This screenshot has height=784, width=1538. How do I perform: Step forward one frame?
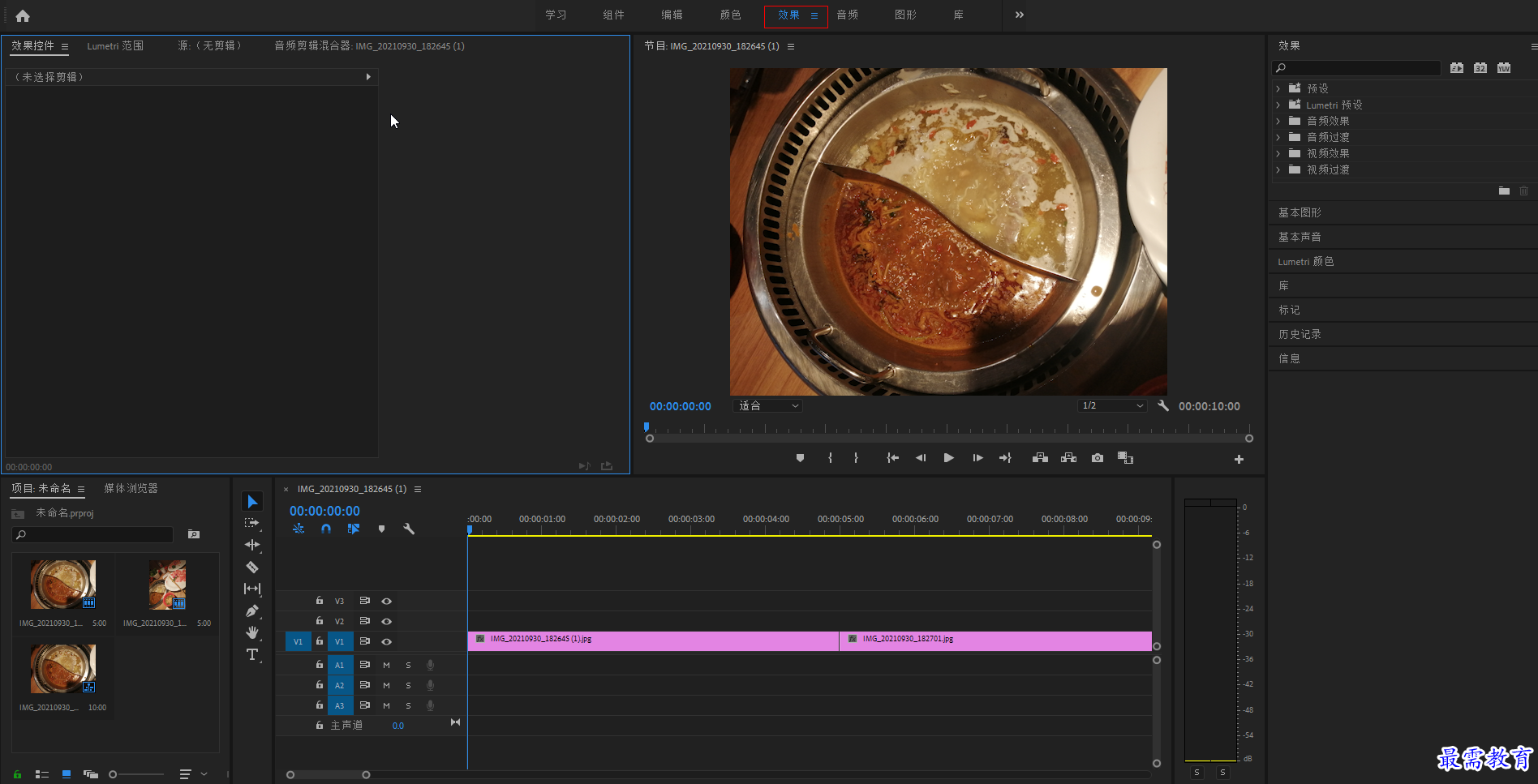pyautogui.click(x=977, y=458)
